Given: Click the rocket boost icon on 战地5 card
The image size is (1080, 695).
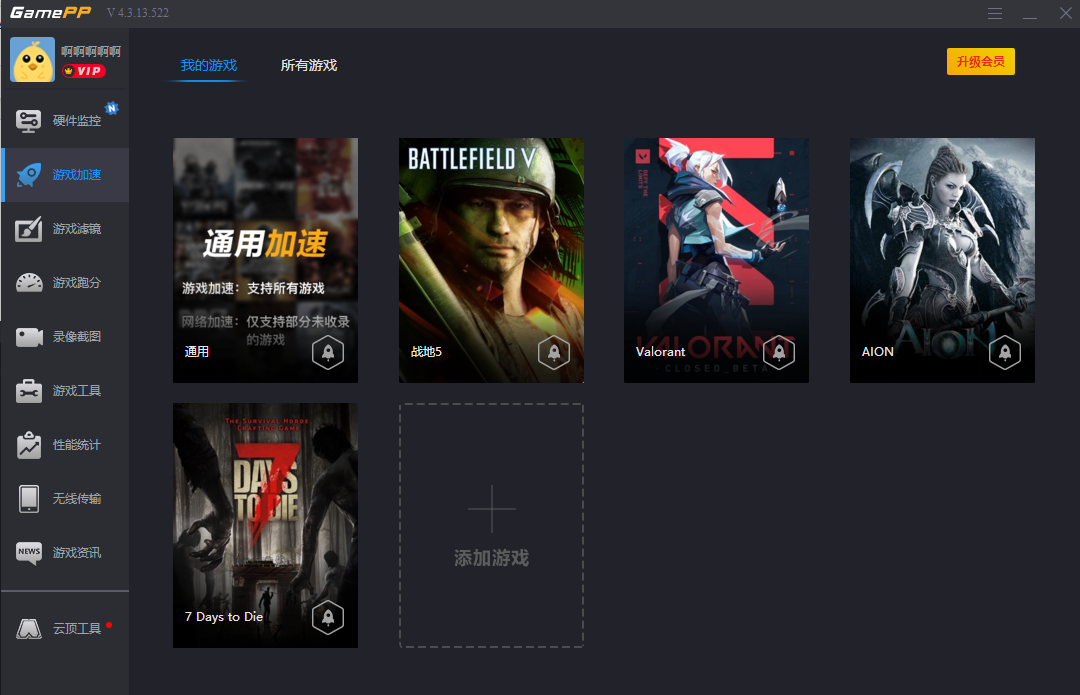Looking at the screenshot, I should [554, 353].
